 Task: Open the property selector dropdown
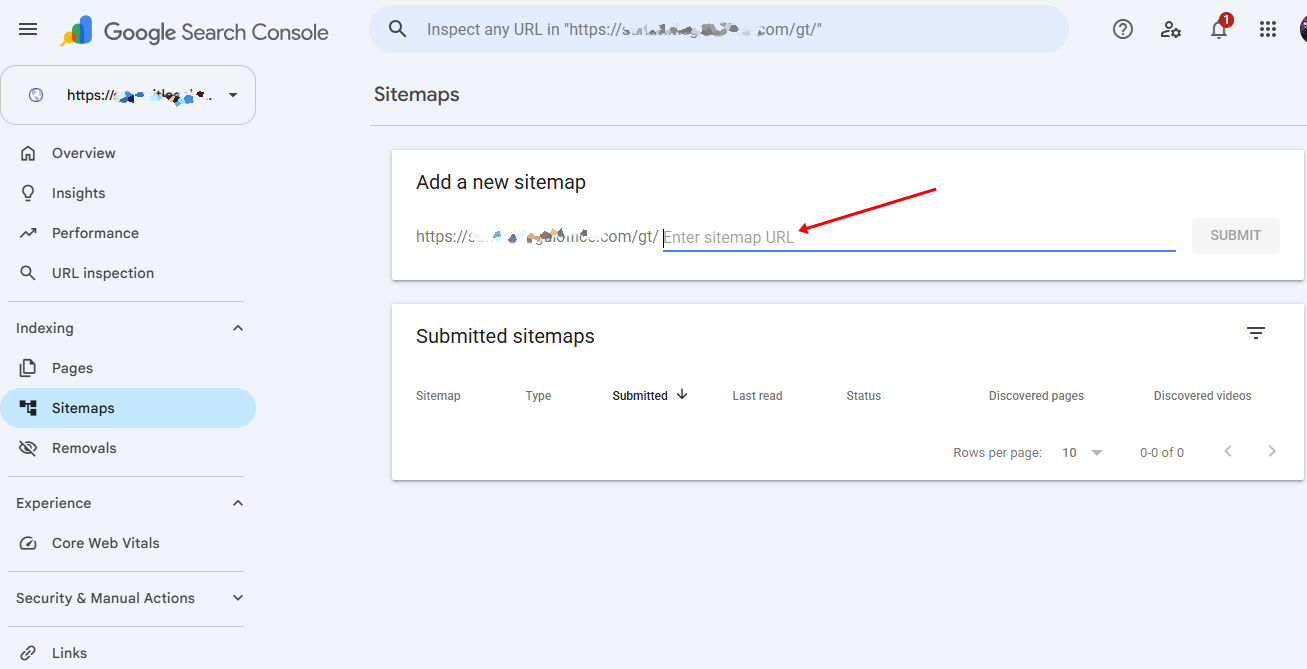click(128, 95)
